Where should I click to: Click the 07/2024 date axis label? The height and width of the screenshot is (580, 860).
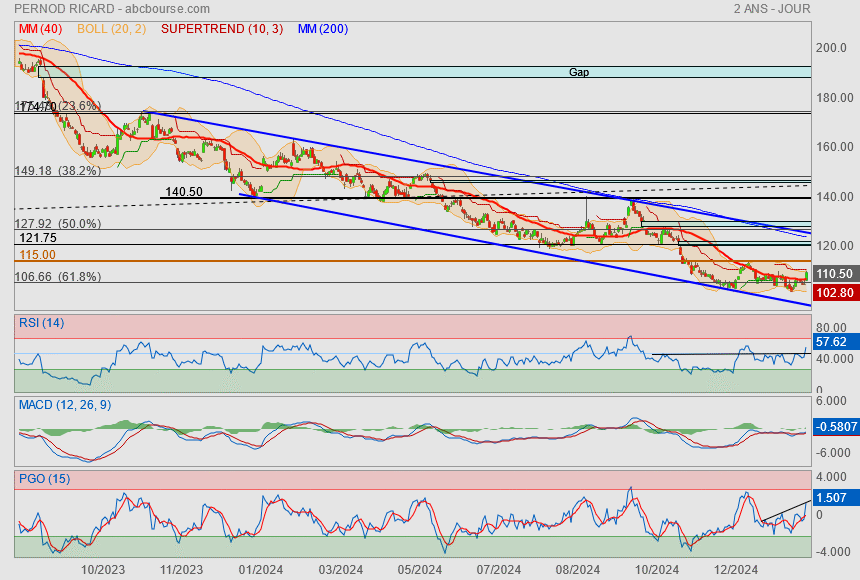point(499,570)
